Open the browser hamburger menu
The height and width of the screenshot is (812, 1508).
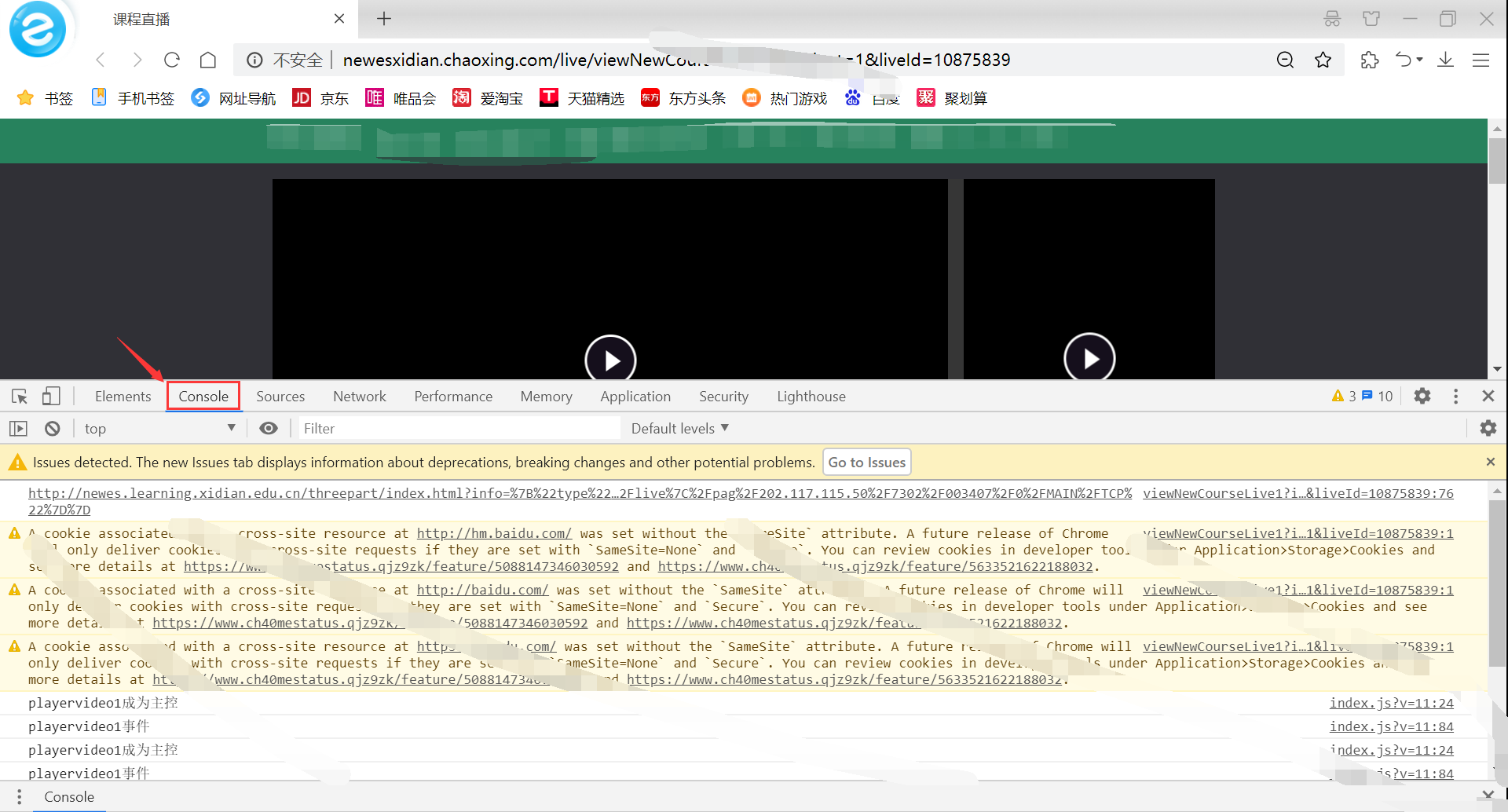point(1481,60)
